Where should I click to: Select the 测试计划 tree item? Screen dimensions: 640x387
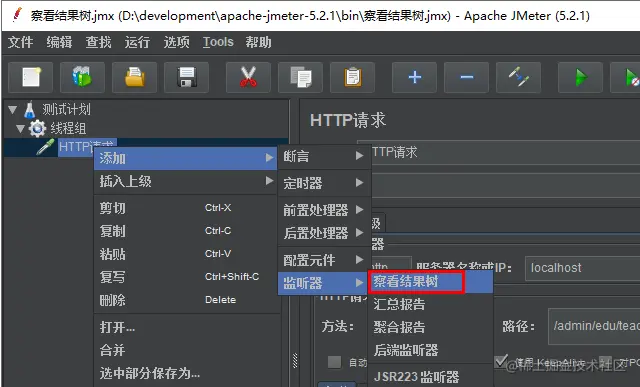[x=66, y=109]
